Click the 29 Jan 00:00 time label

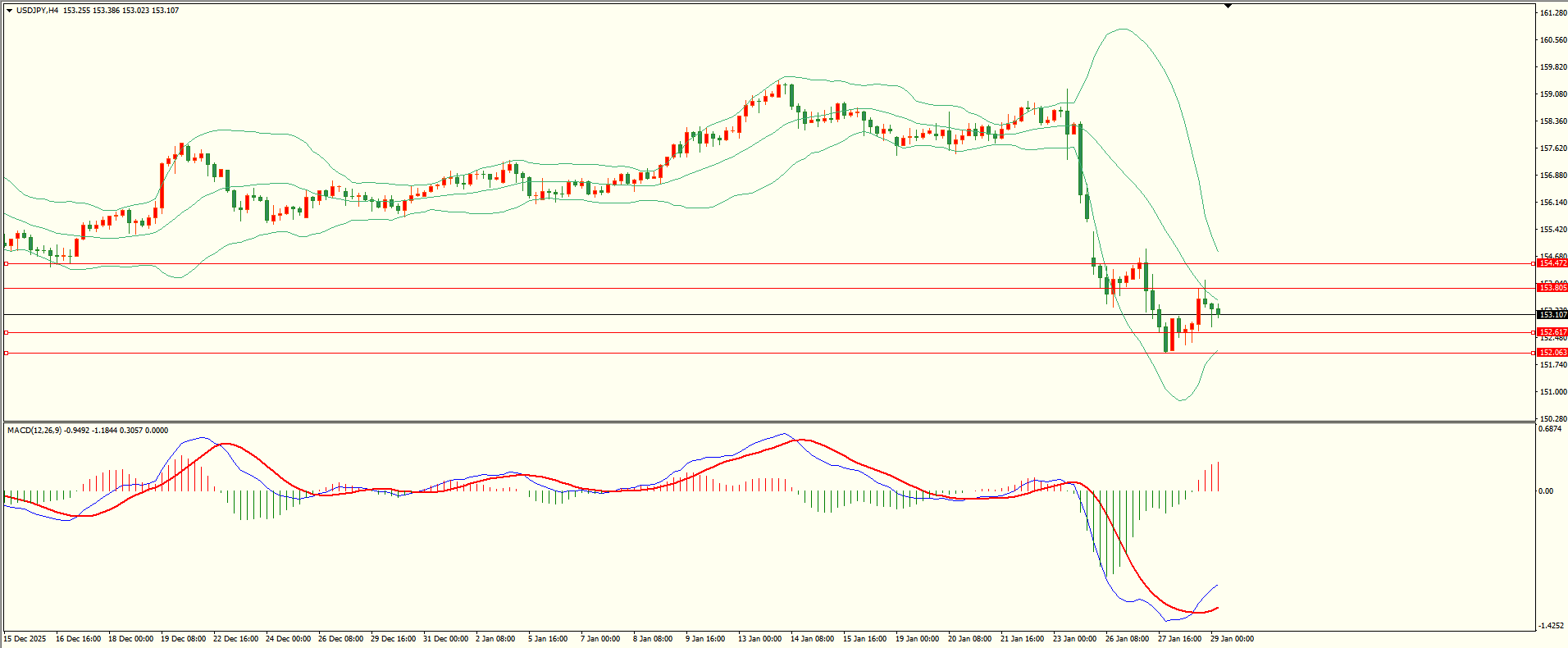[x=1232, y=639]
